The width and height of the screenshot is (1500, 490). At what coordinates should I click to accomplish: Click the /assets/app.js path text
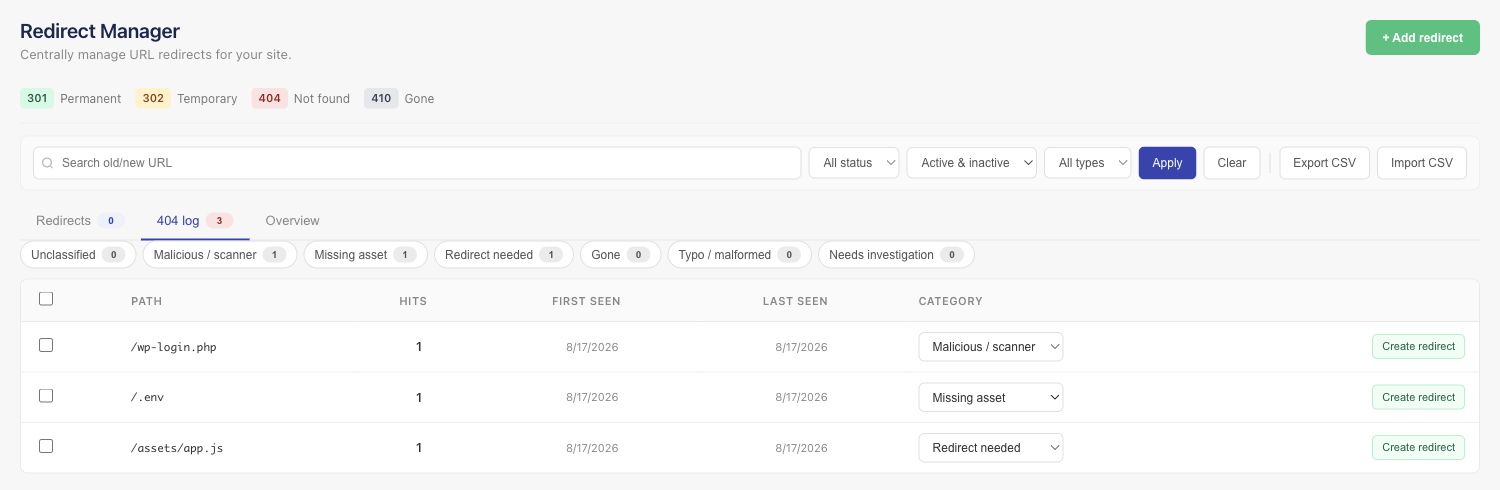[177, 447]
